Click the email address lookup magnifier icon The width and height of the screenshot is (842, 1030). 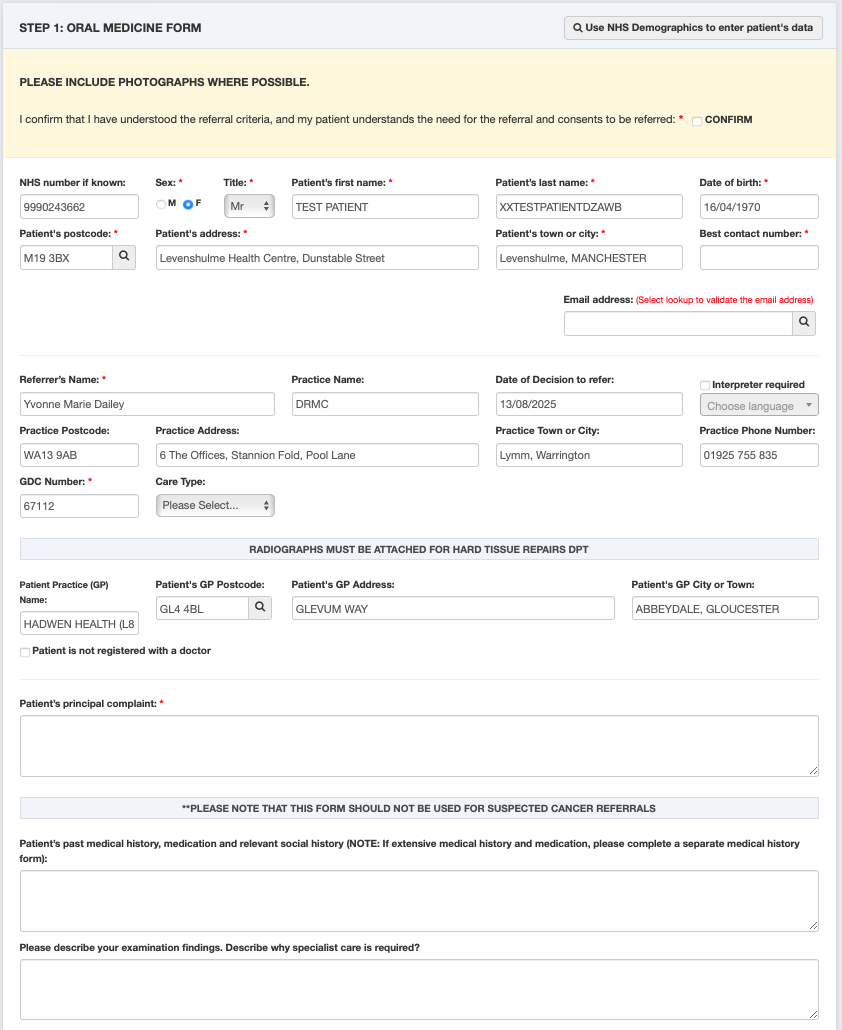click(x=804, y=323)
